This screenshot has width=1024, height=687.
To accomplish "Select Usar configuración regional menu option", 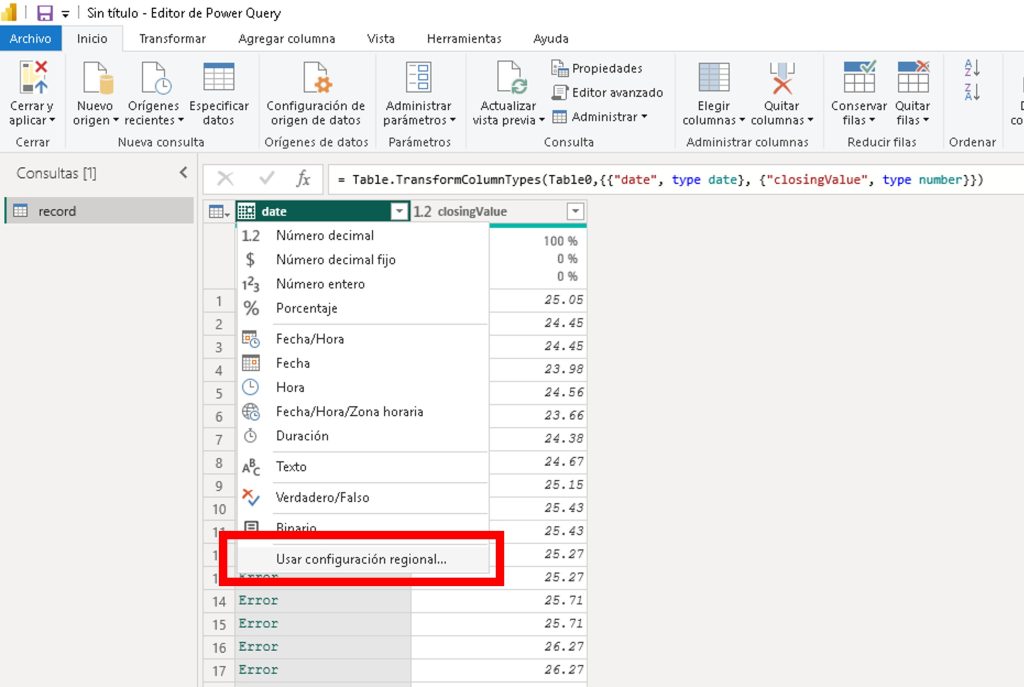I will (361, 560).
